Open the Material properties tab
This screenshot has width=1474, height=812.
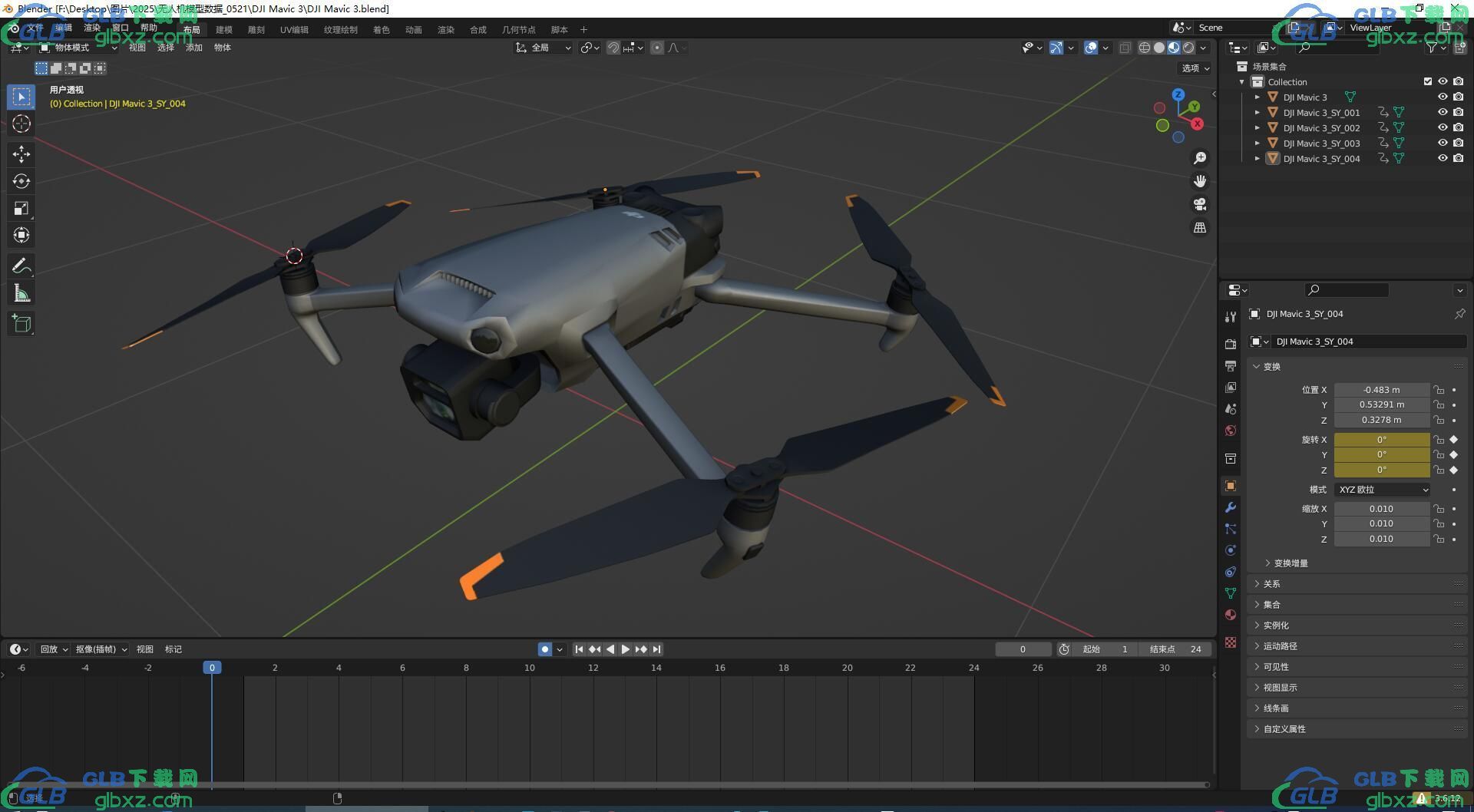(1231, 615)
